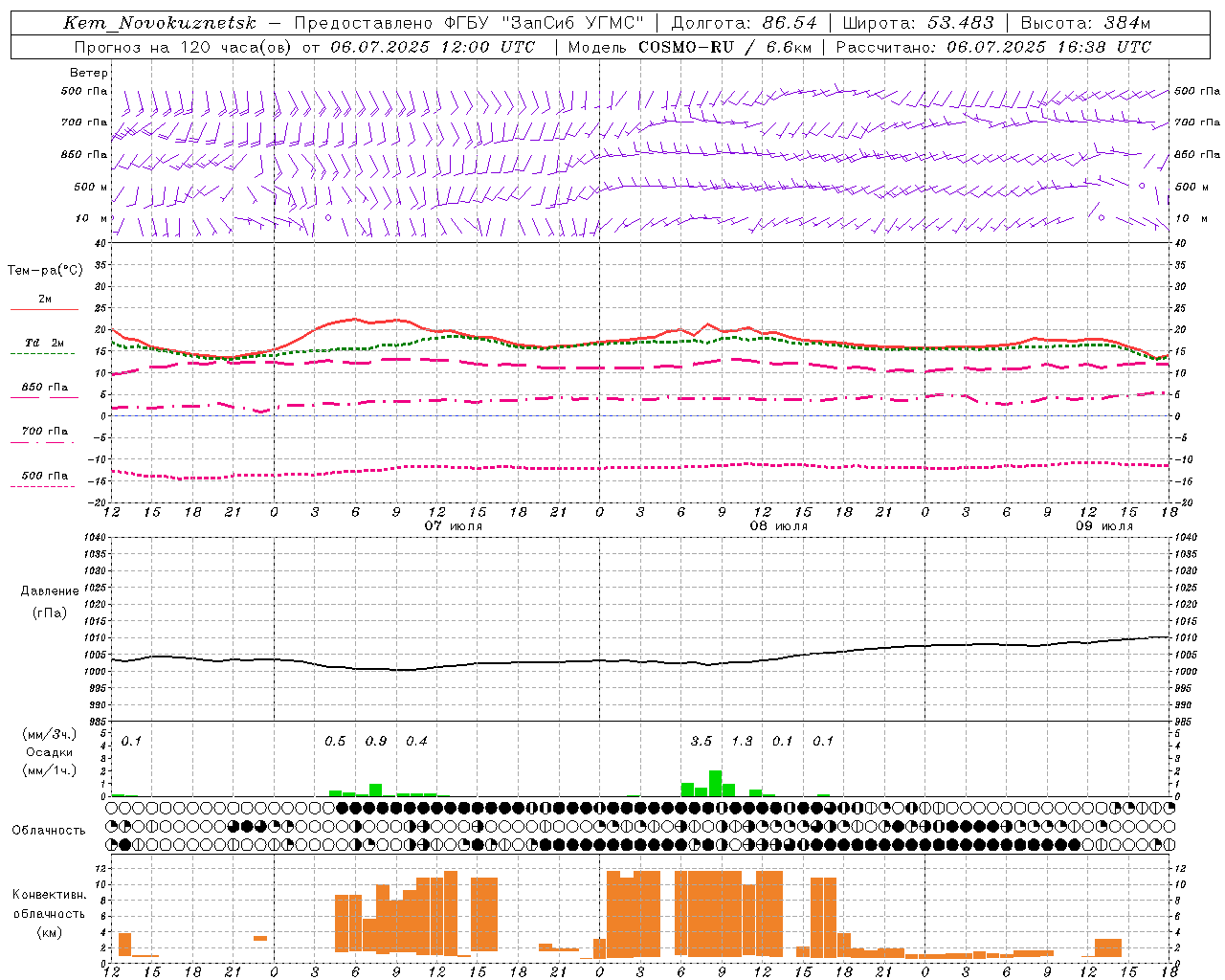Click the longitude value 'Долгота: 86.54'
This screenshot has height=980, width=1225.
[x=744, y=23]
